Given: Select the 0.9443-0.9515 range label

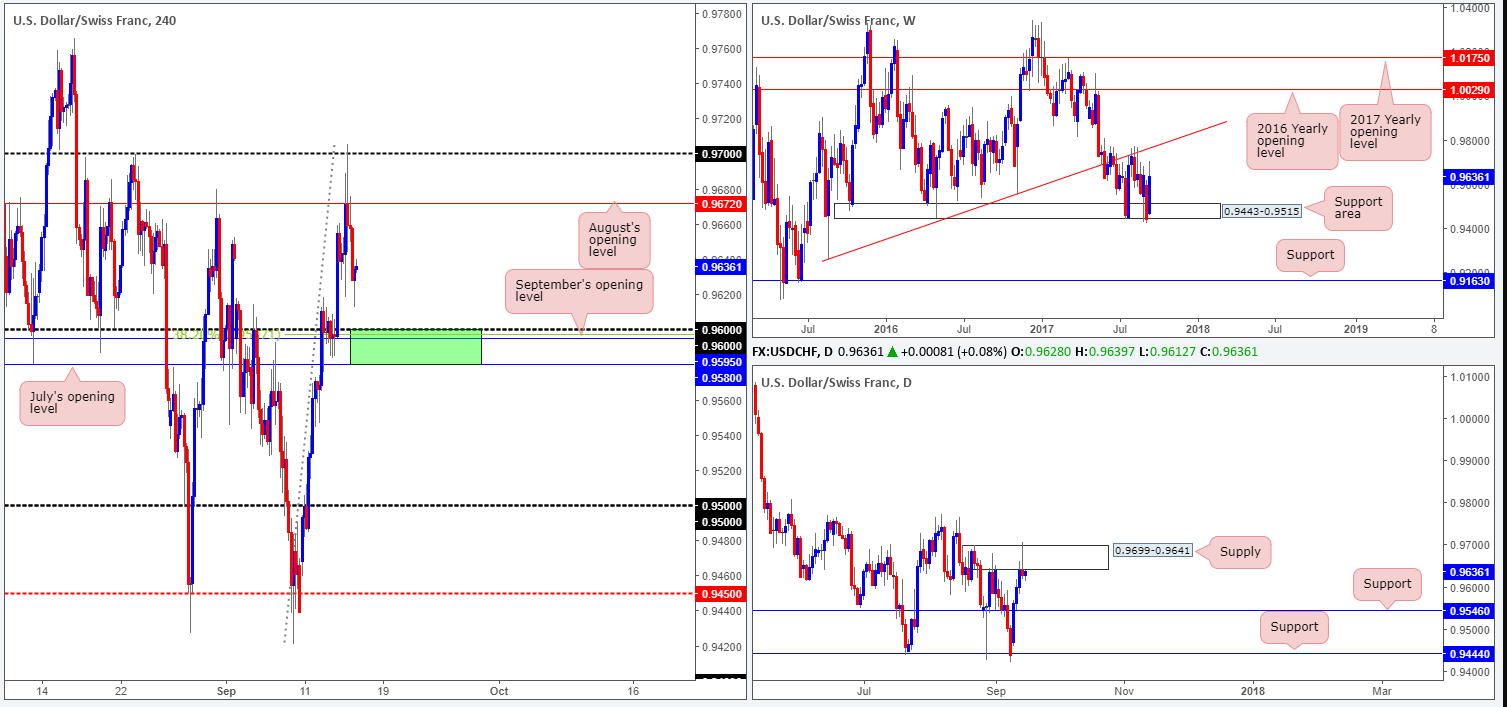Looking at the screenshot, I should coord(1261,212).
